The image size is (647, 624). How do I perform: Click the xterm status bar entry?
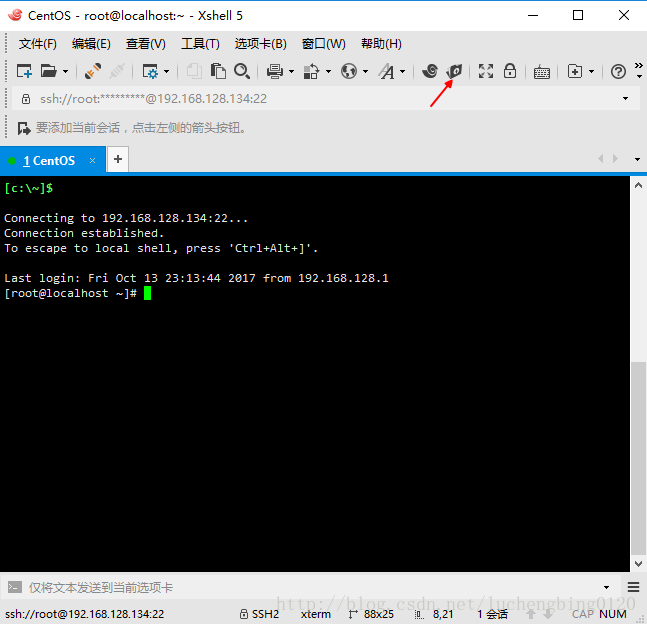316,614
